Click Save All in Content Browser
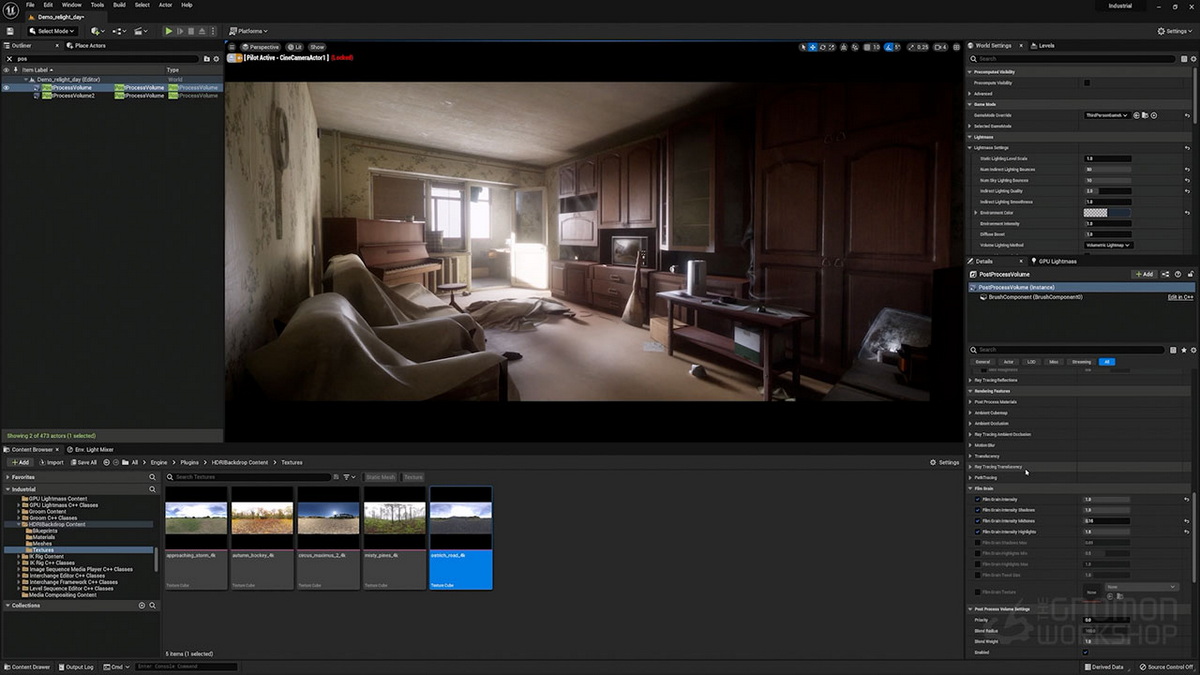 coord(84,462)
